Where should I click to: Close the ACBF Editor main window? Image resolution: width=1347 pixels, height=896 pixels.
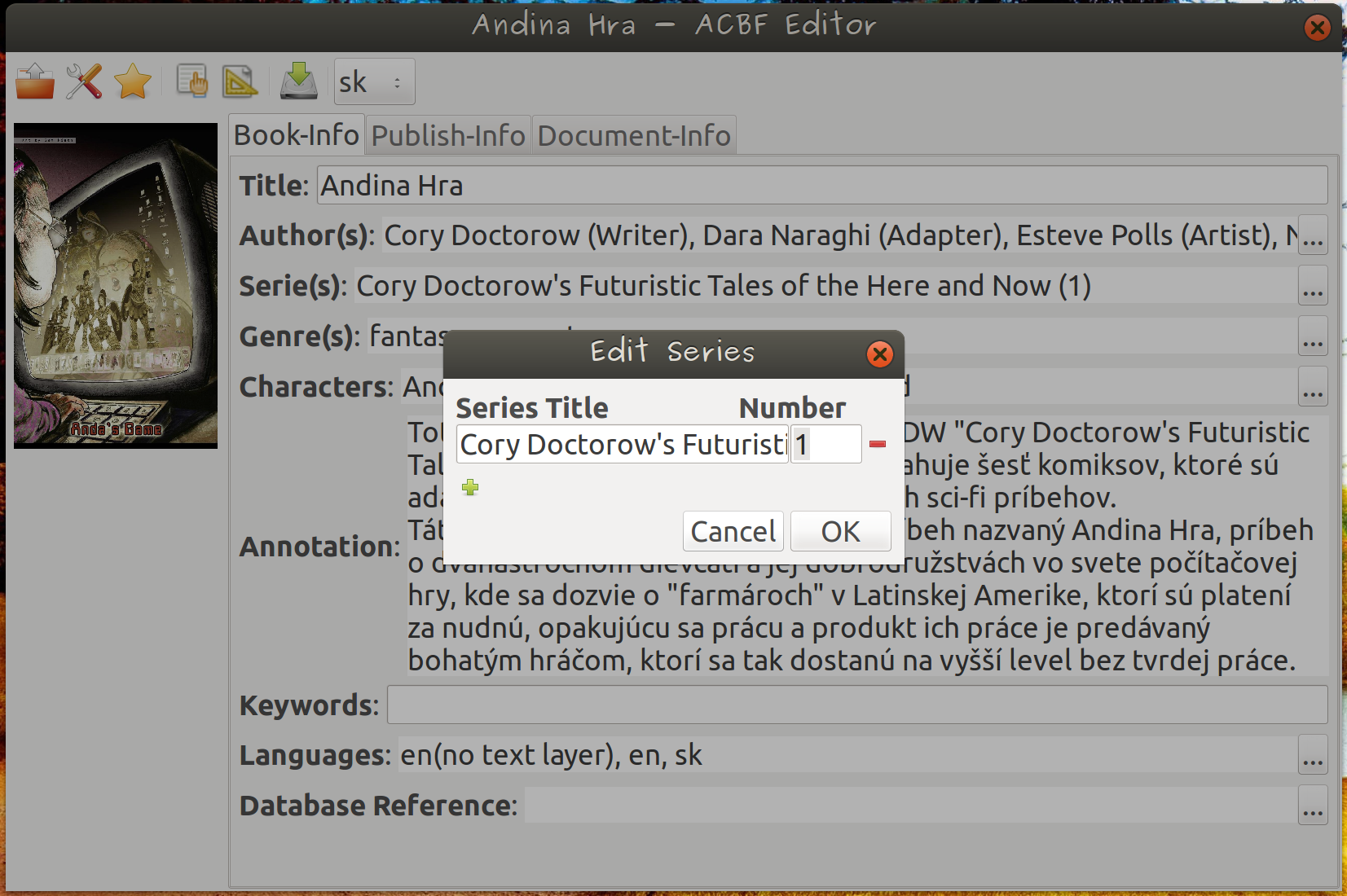1317,28
